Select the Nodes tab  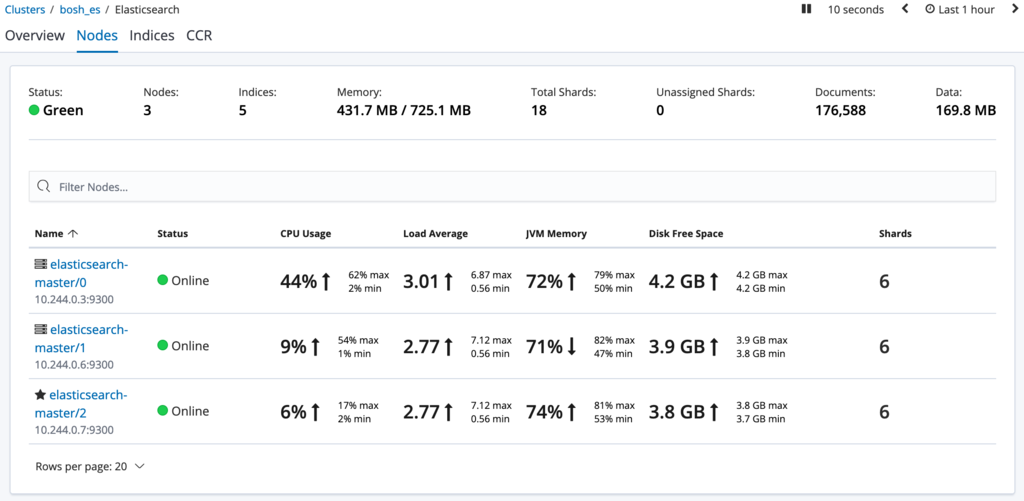tap(97, 35)
